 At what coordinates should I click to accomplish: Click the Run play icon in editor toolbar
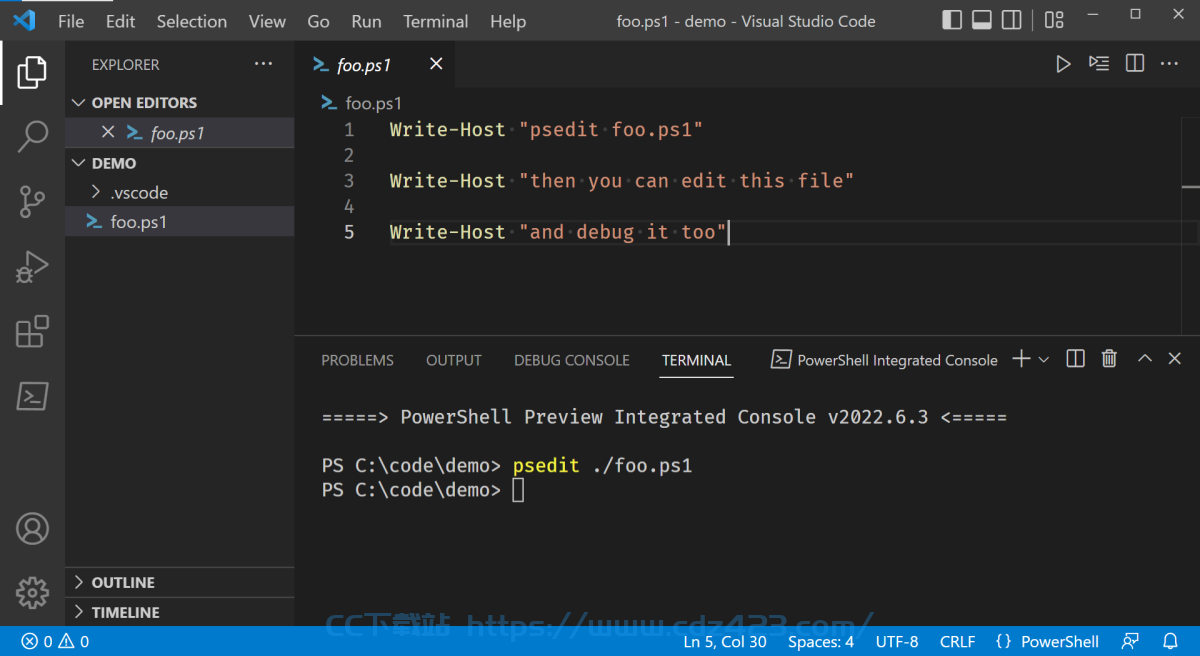pos(1063,64)
